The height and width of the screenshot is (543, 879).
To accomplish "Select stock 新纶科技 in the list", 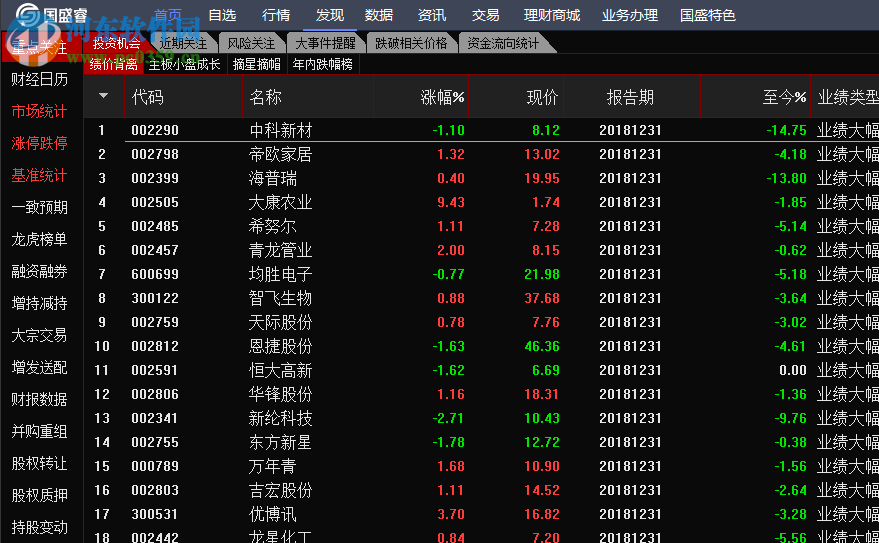I will (x=280, y=419).
